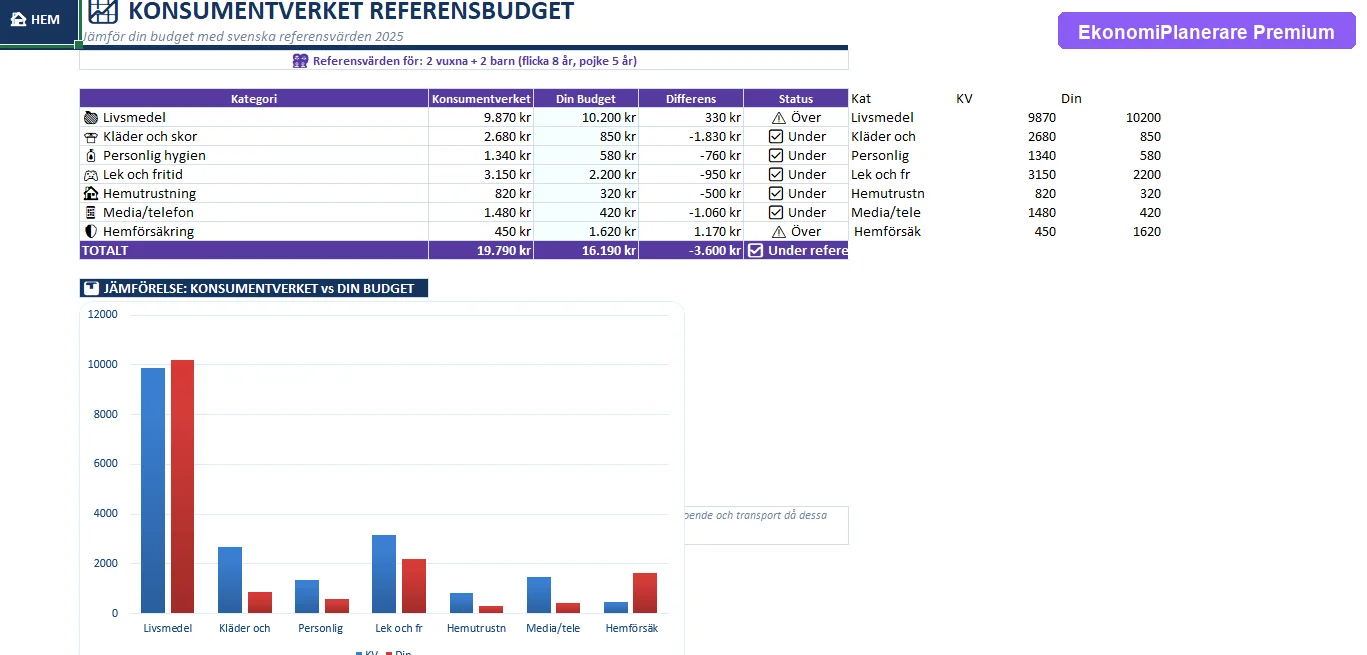This screenshot has width=1367, height=655.
Task: Click the checkmark icon in Kläder och skor status
Action: click(x=776, y=137)
